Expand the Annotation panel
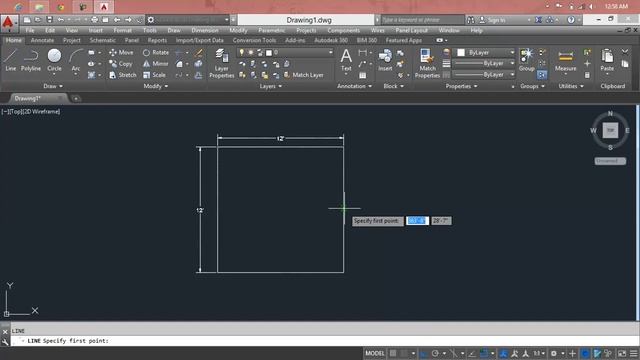The height and width of the screenshot is (360, 640). [354, 86]
